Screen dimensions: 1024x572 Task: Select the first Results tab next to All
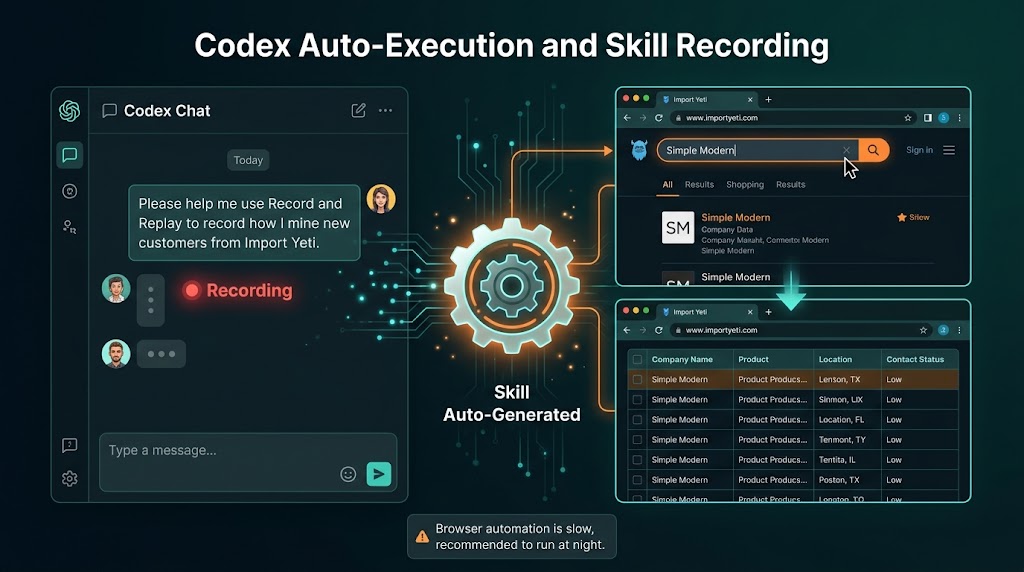coord(699,185)
